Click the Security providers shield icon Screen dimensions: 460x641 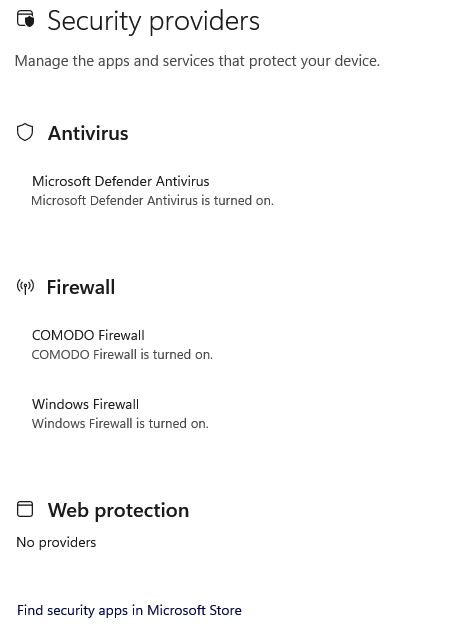(25, 19)
